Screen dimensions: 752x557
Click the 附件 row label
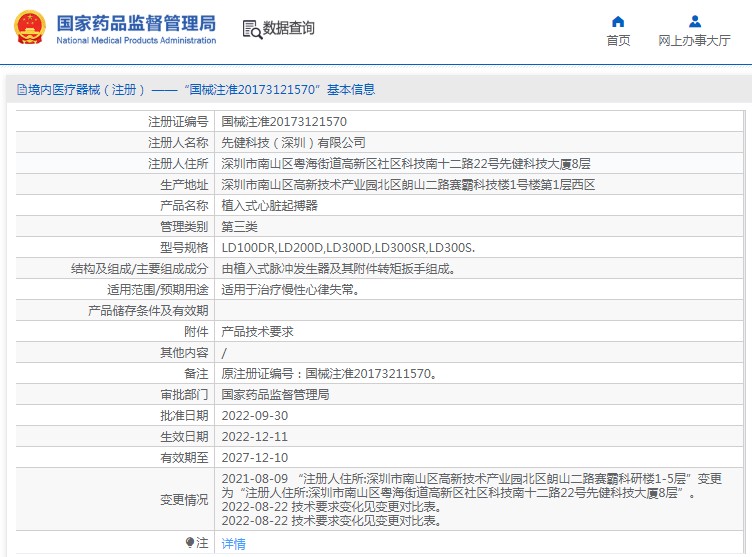click(196, 332)
